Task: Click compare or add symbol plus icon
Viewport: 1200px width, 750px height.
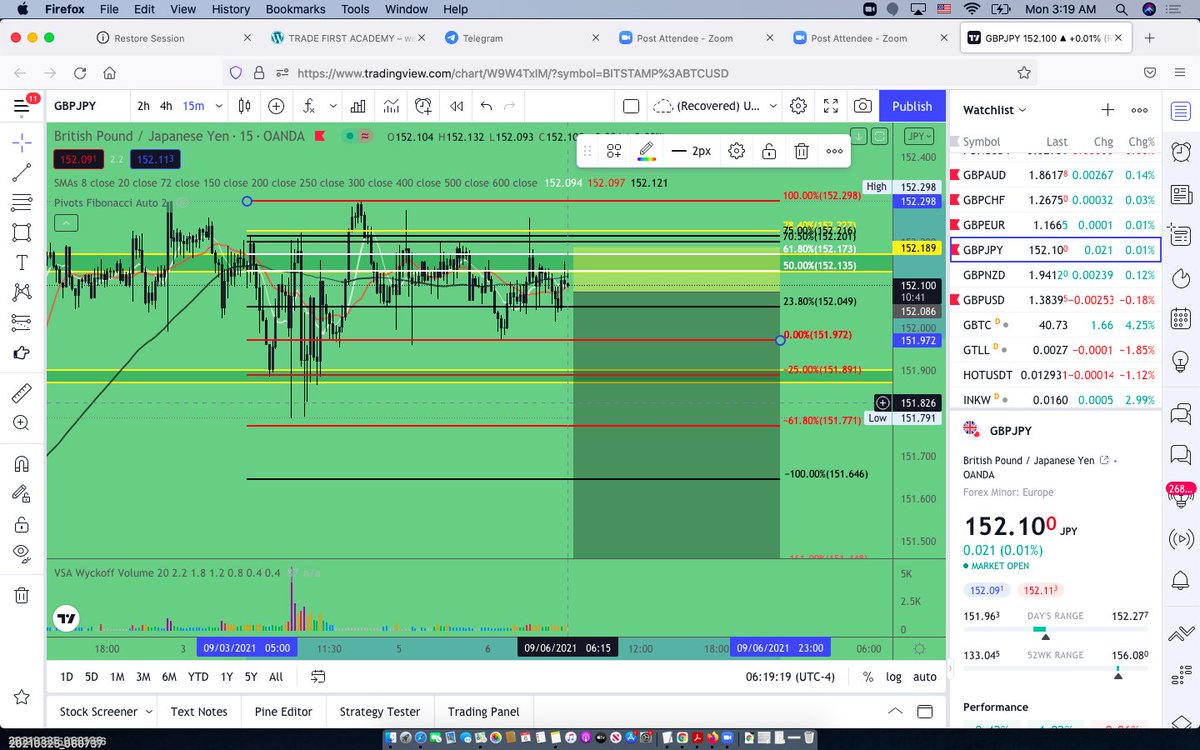Action: (x=276, y=106)
